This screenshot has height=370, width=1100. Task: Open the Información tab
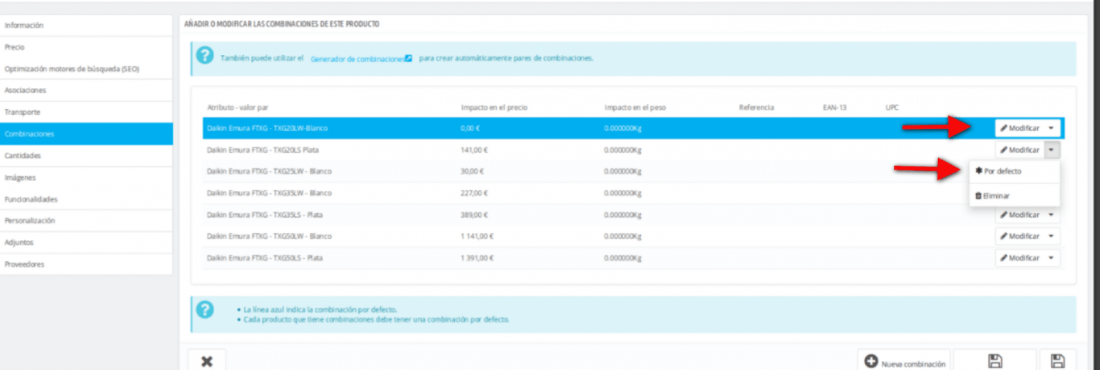tap(86, 25)
